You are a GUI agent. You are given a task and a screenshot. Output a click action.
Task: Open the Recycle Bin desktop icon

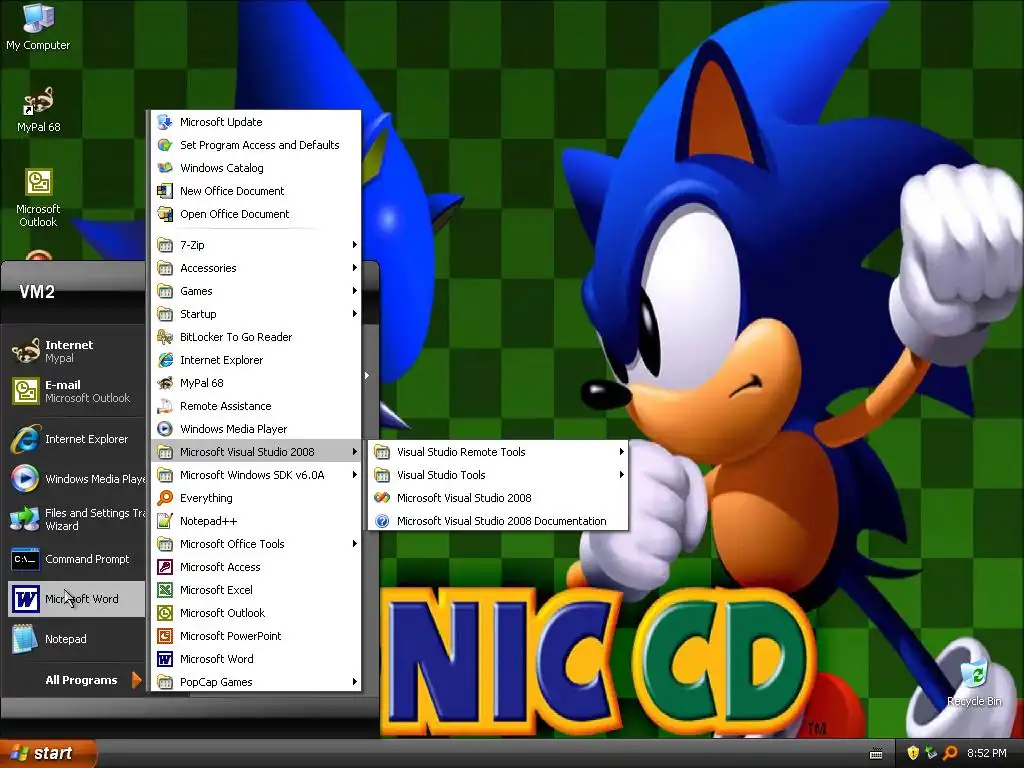(x=974, y=682)
